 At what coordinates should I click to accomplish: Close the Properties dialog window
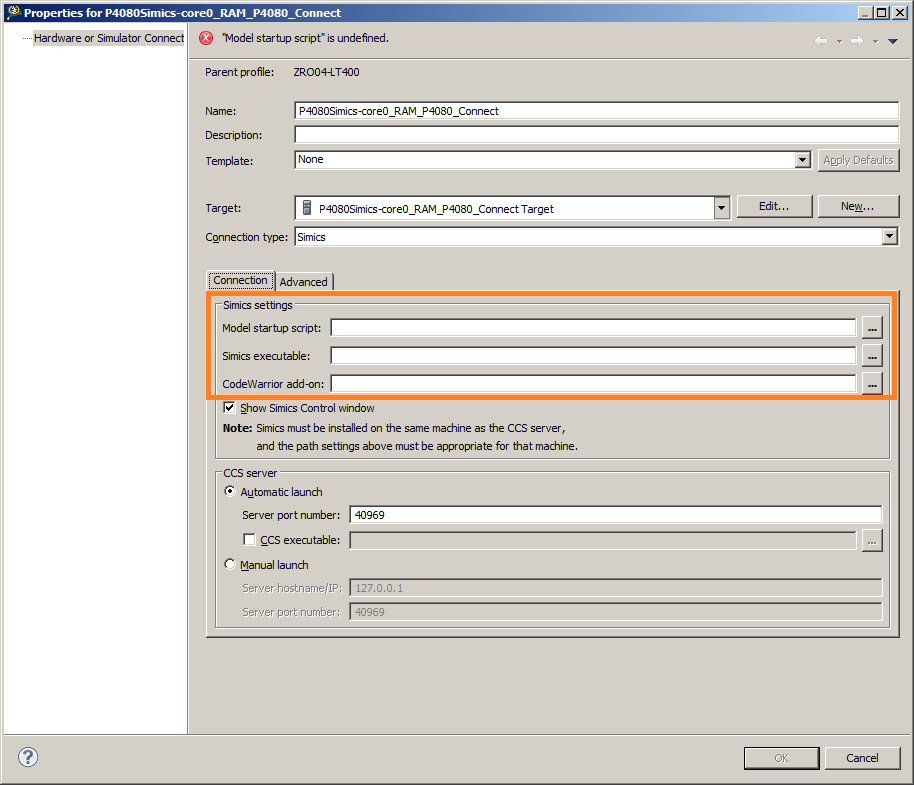coord(899,12)
